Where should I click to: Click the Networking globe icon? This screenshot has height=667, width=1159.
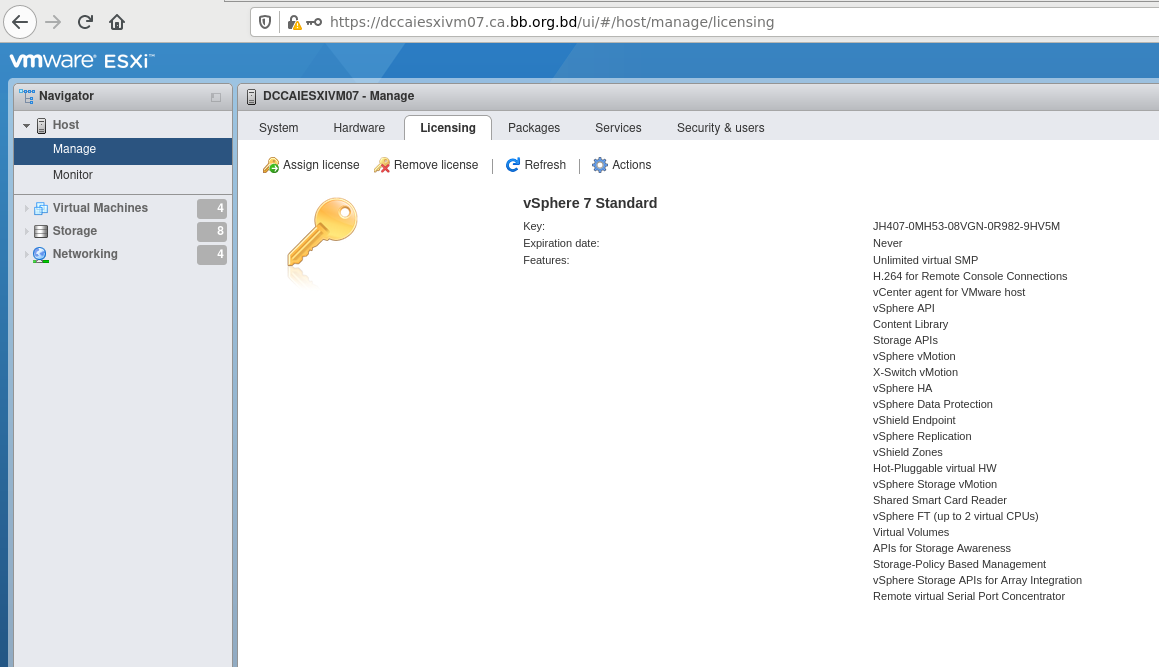(41, 254)
